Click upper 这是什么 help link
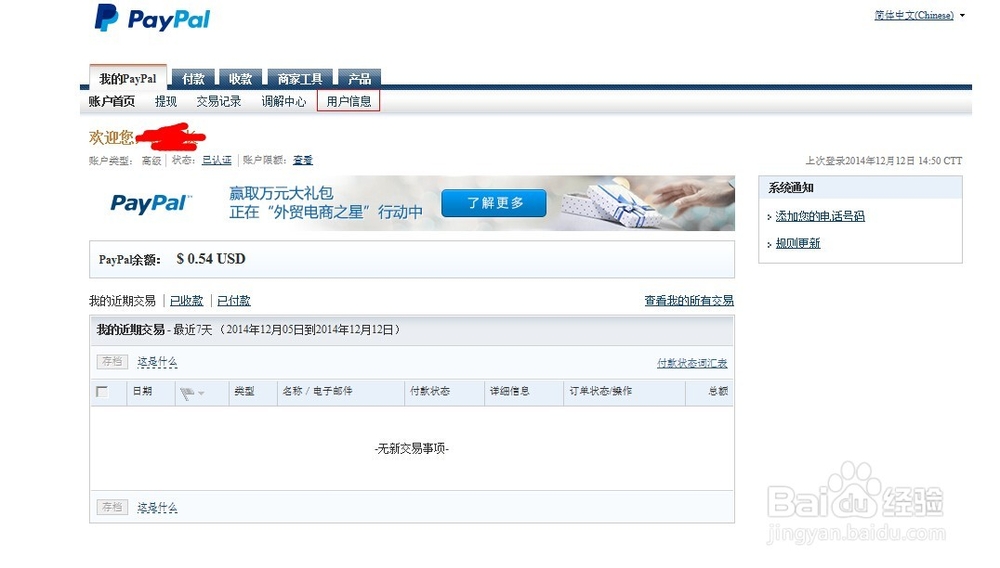 [157, 362]
